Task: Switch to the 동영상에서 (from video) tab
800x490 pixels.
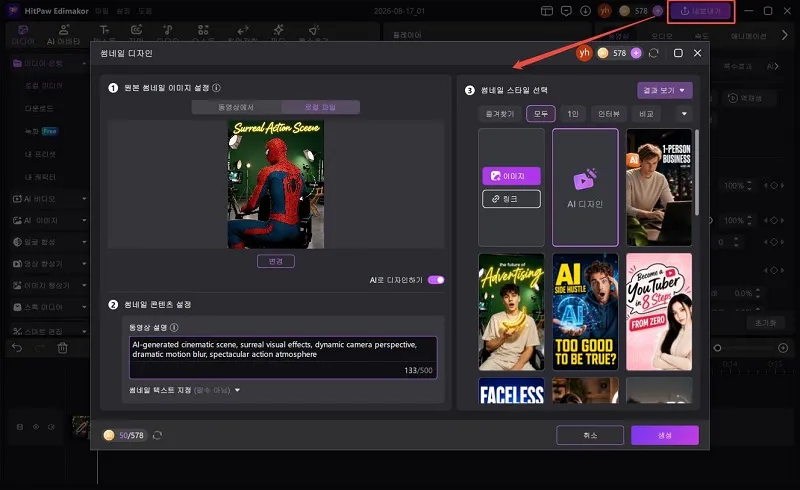Action: 236,107
